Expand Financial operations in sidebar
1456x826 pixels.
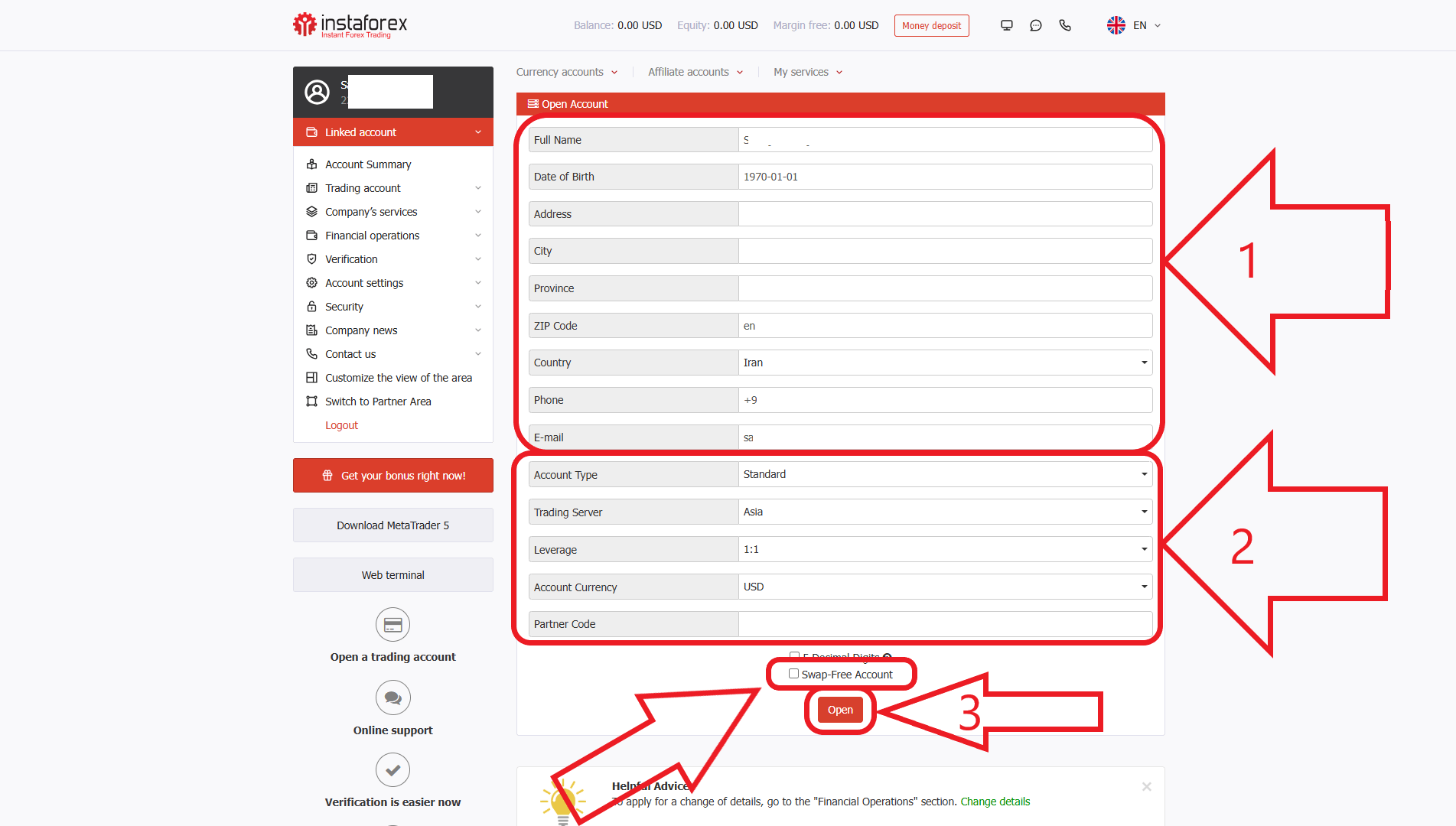point(393,236)
